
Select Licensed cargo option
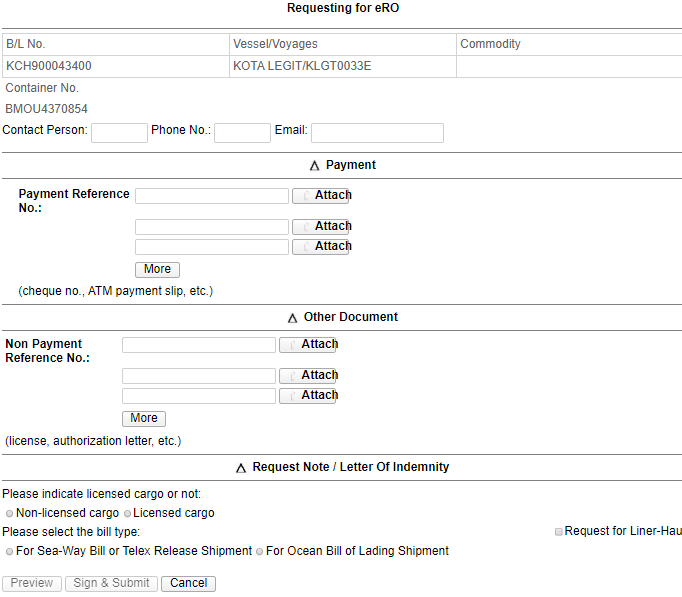[x=127, y=514]
